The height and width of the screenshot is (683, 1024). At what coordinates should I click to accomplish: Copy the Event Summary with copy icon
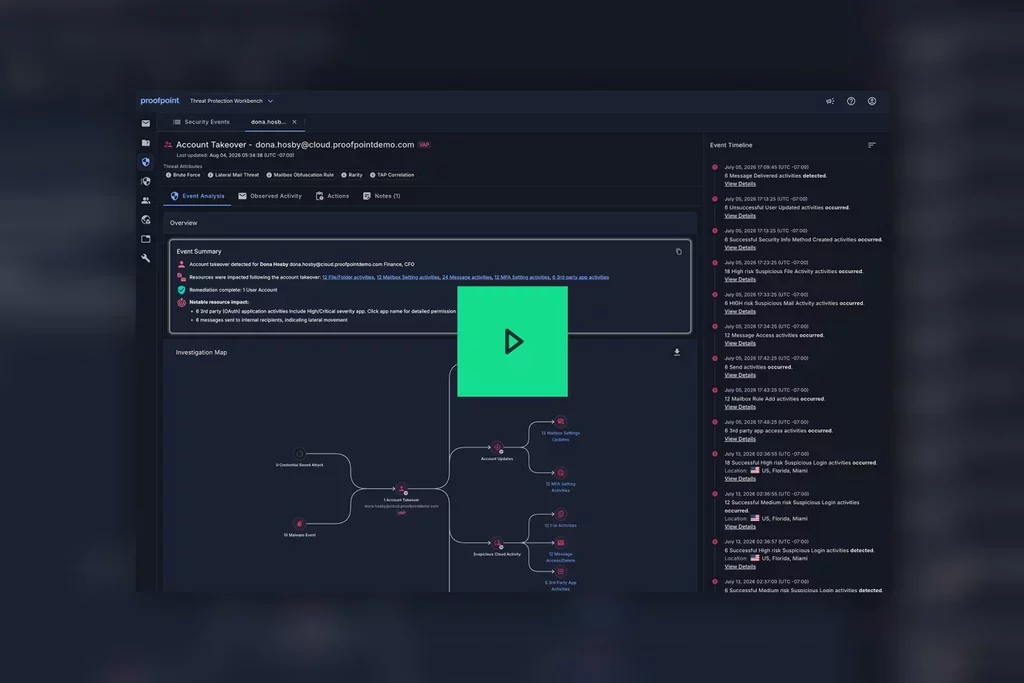[679, 251]
